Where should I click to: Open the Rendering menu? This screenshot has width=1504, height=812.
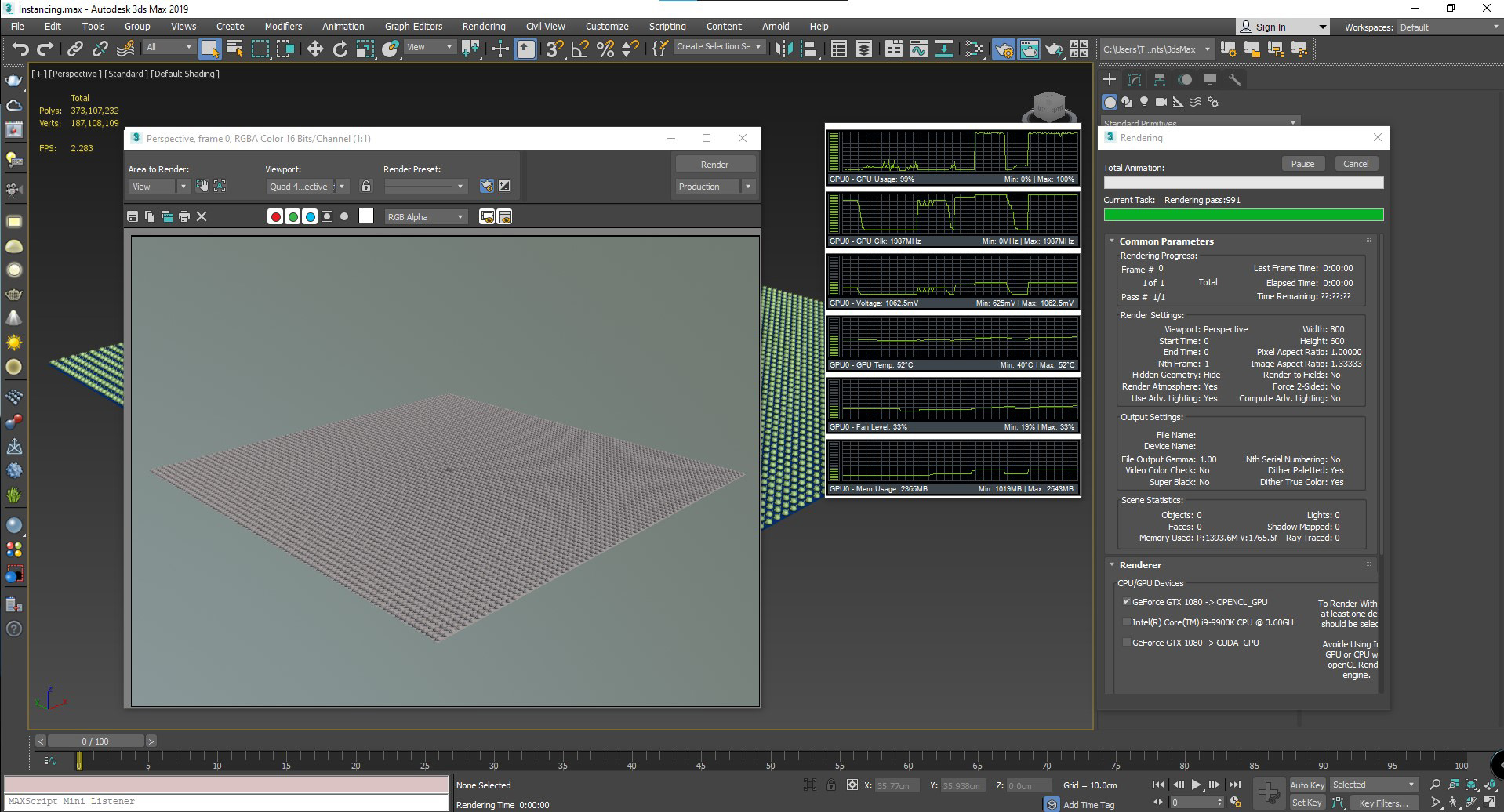483,27
